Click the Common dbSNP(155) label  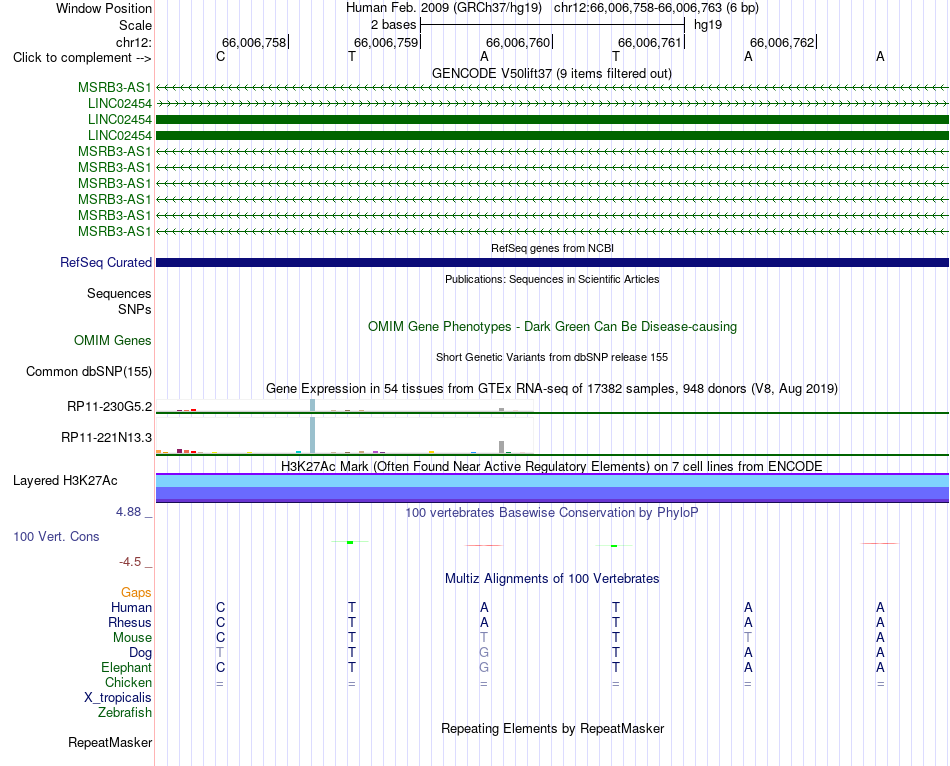pos(88,371)
